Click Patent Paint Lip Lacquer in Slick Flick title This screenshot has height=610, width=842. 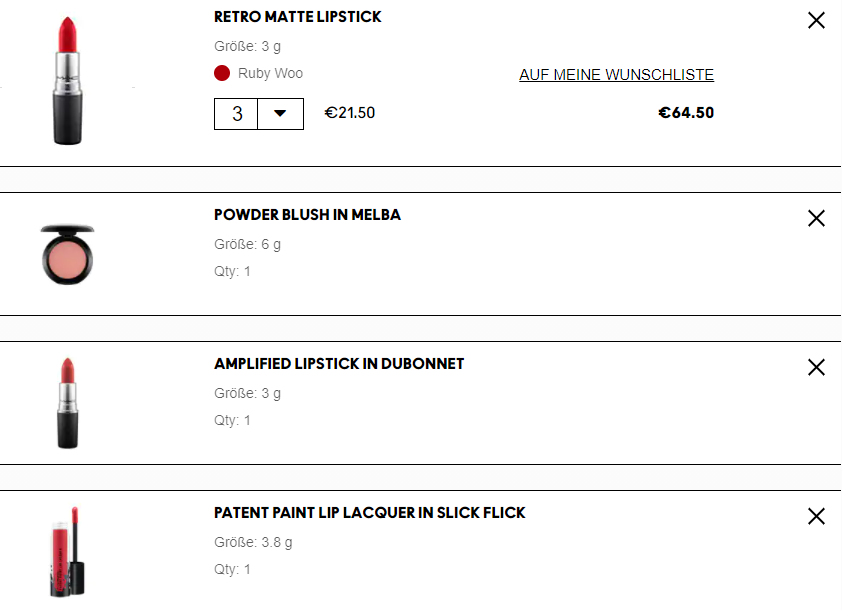[369, 513]
